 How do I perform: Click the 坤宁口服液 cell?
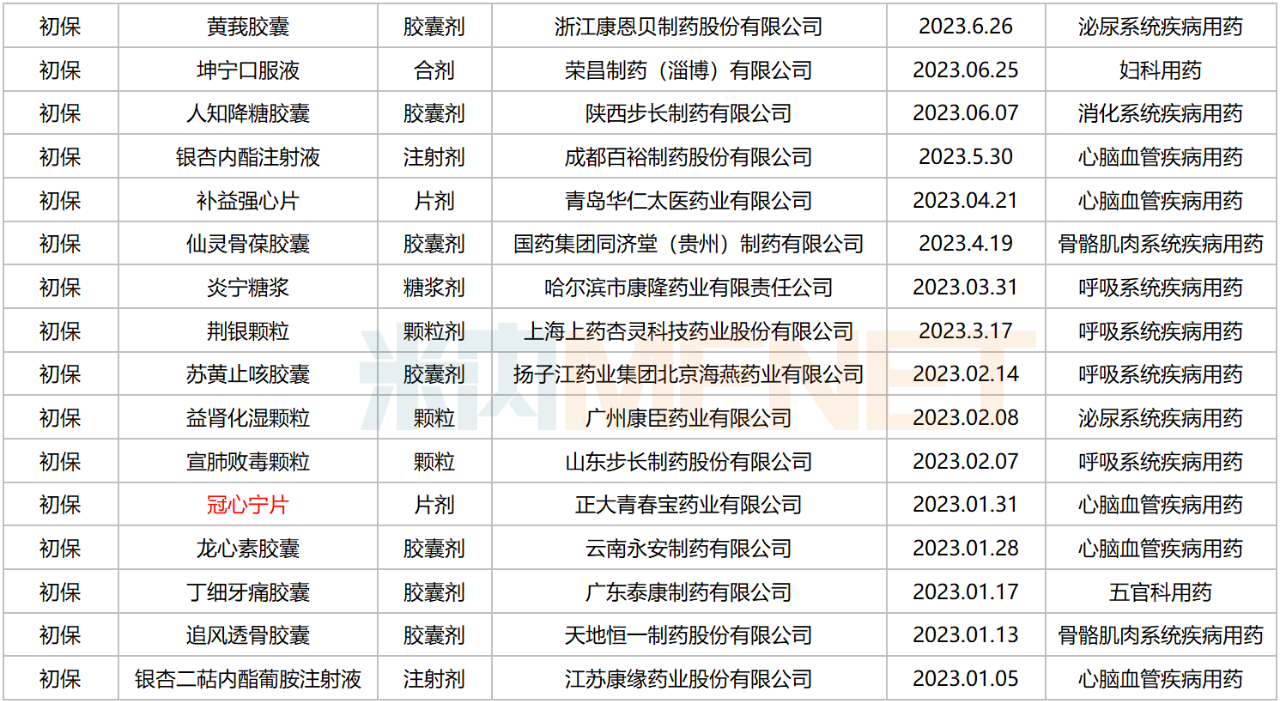pyautogui.click(x=248, y=70)
